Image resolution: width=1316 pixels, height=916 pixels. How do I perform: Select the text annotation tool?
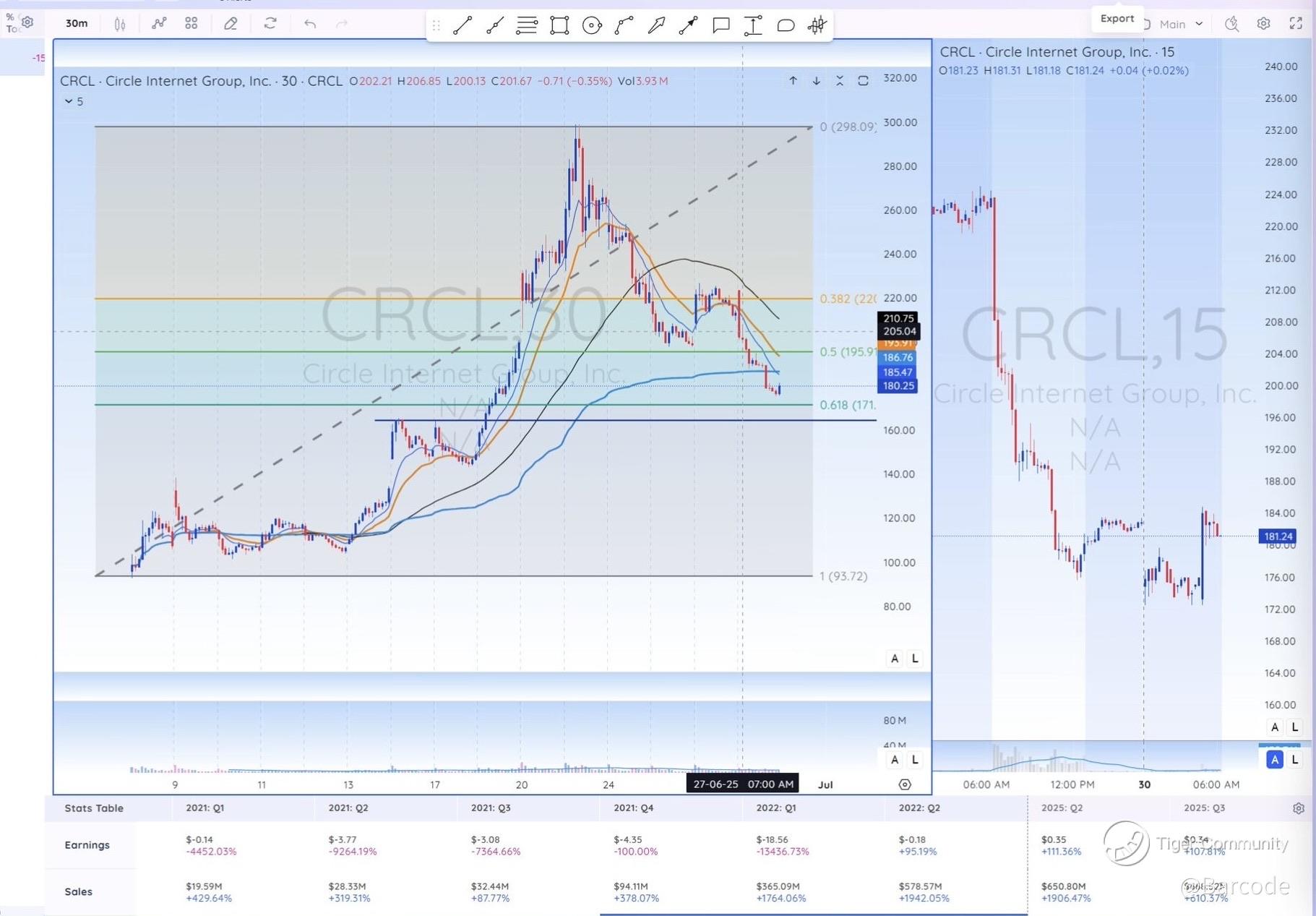pyautogui.click(x=753, y=26)
